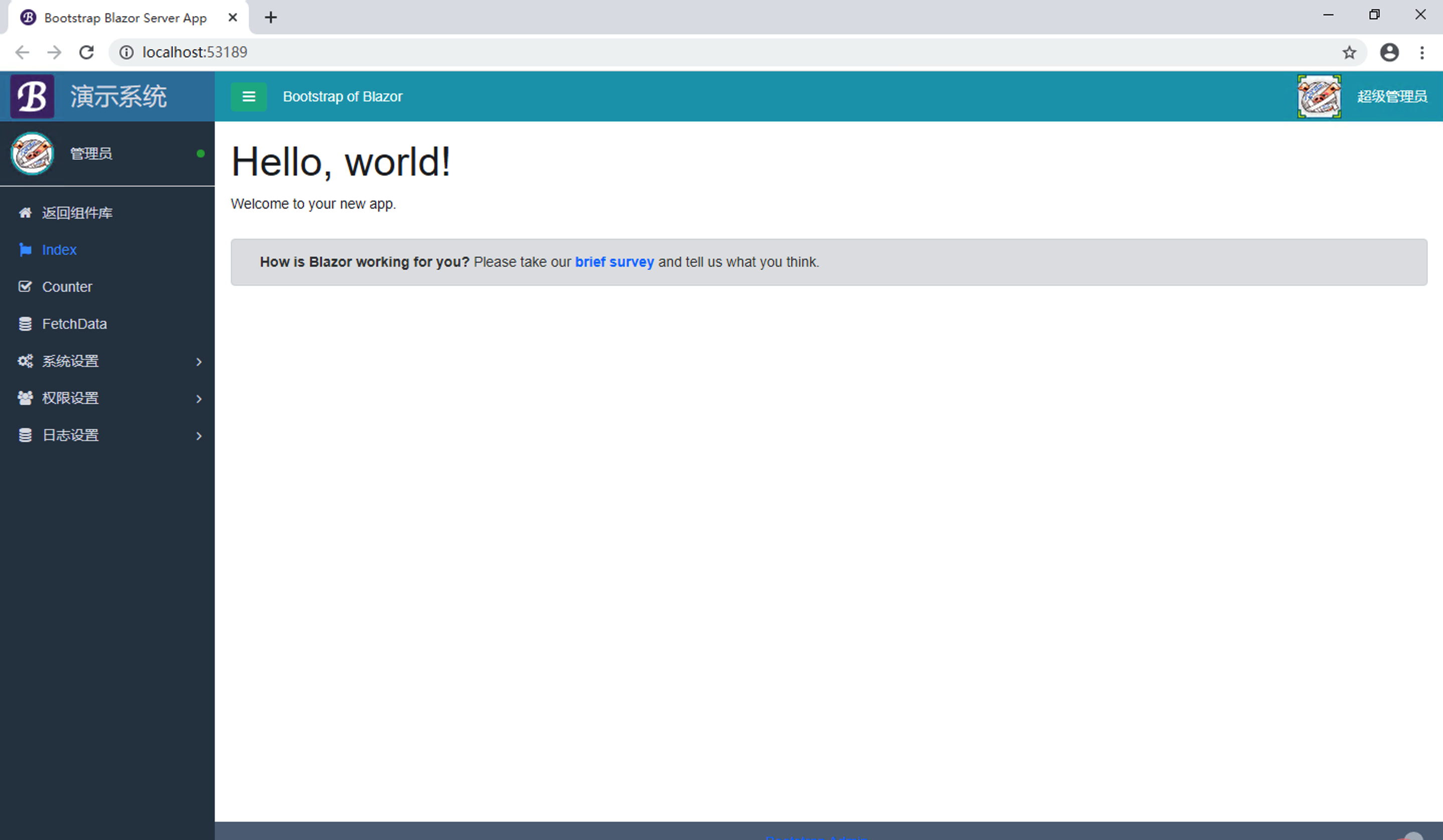
Task: Toggle the online status green indicator
Action: 200,154
